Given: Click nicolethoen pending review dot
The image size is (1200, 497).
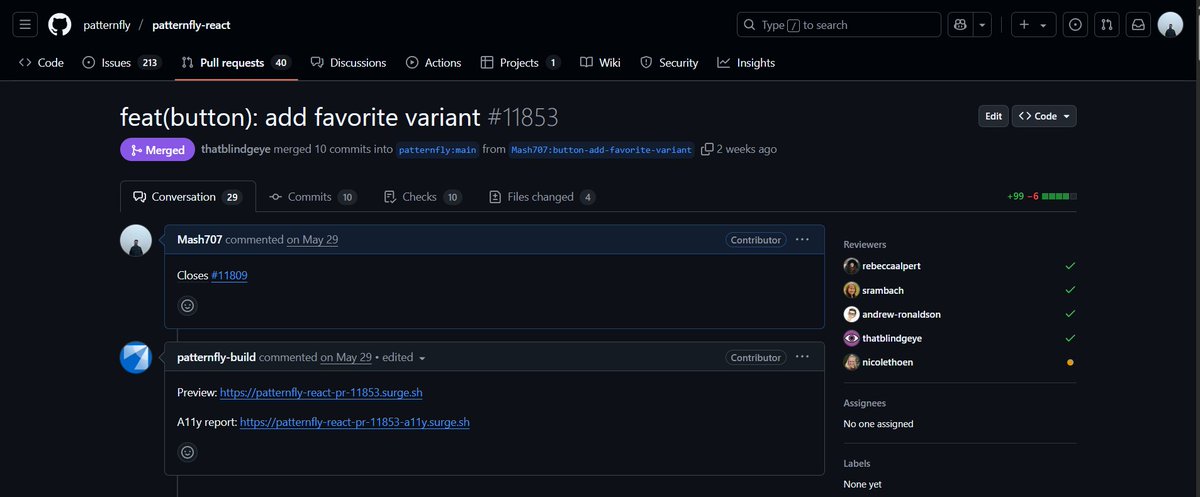Looking at the screenshot, I should [x=1070, y=362].
